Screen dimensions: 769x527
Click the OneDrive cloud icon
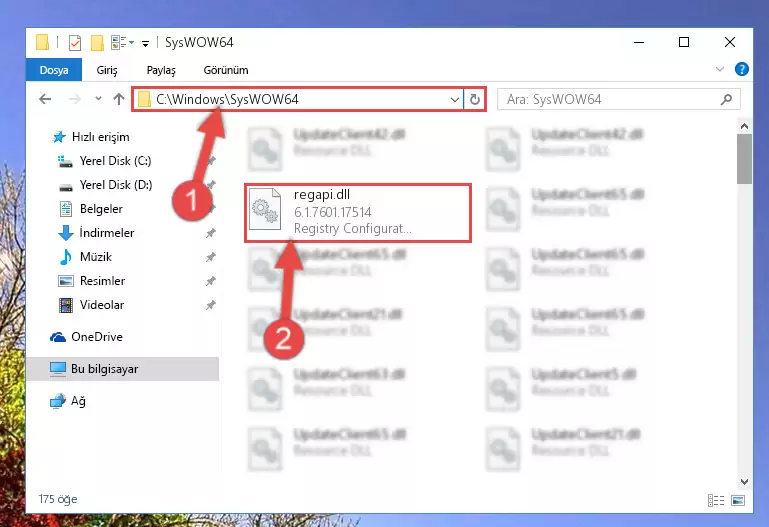click(58, 337)
